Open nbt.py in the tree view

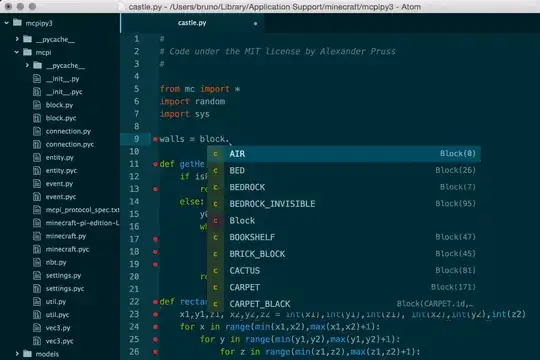56,262
